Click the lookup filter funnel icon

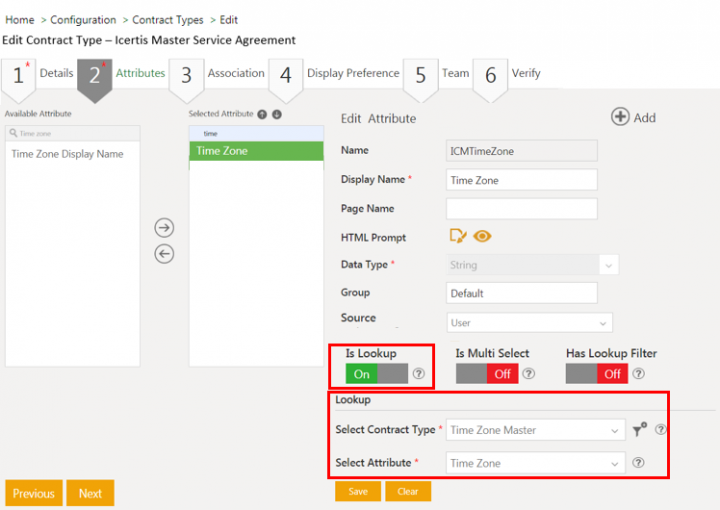(639, 430)
